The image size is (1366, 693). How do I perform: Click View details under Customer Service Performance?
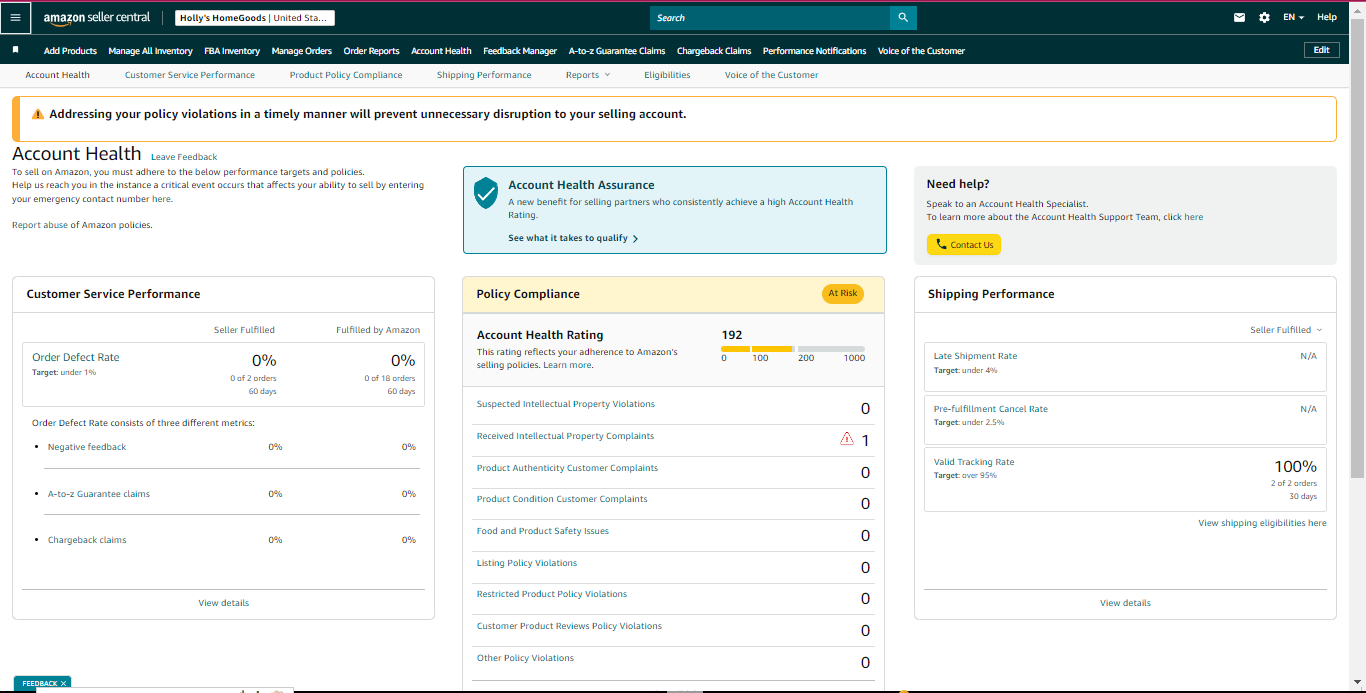tap(224, 603)
